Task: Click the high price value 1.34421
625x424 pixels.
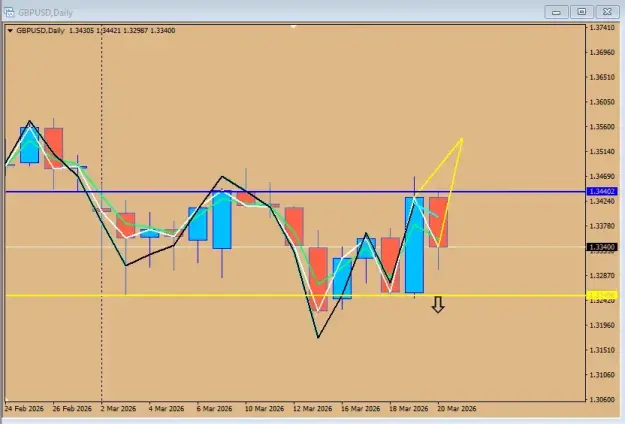Action: (x=109, y=31)
